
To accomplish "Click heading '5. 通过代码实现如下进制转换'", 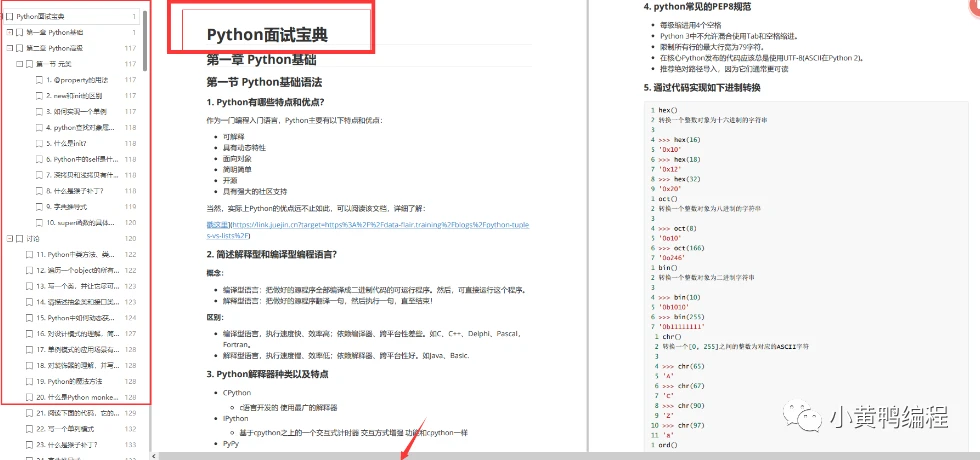I will 702,88.
